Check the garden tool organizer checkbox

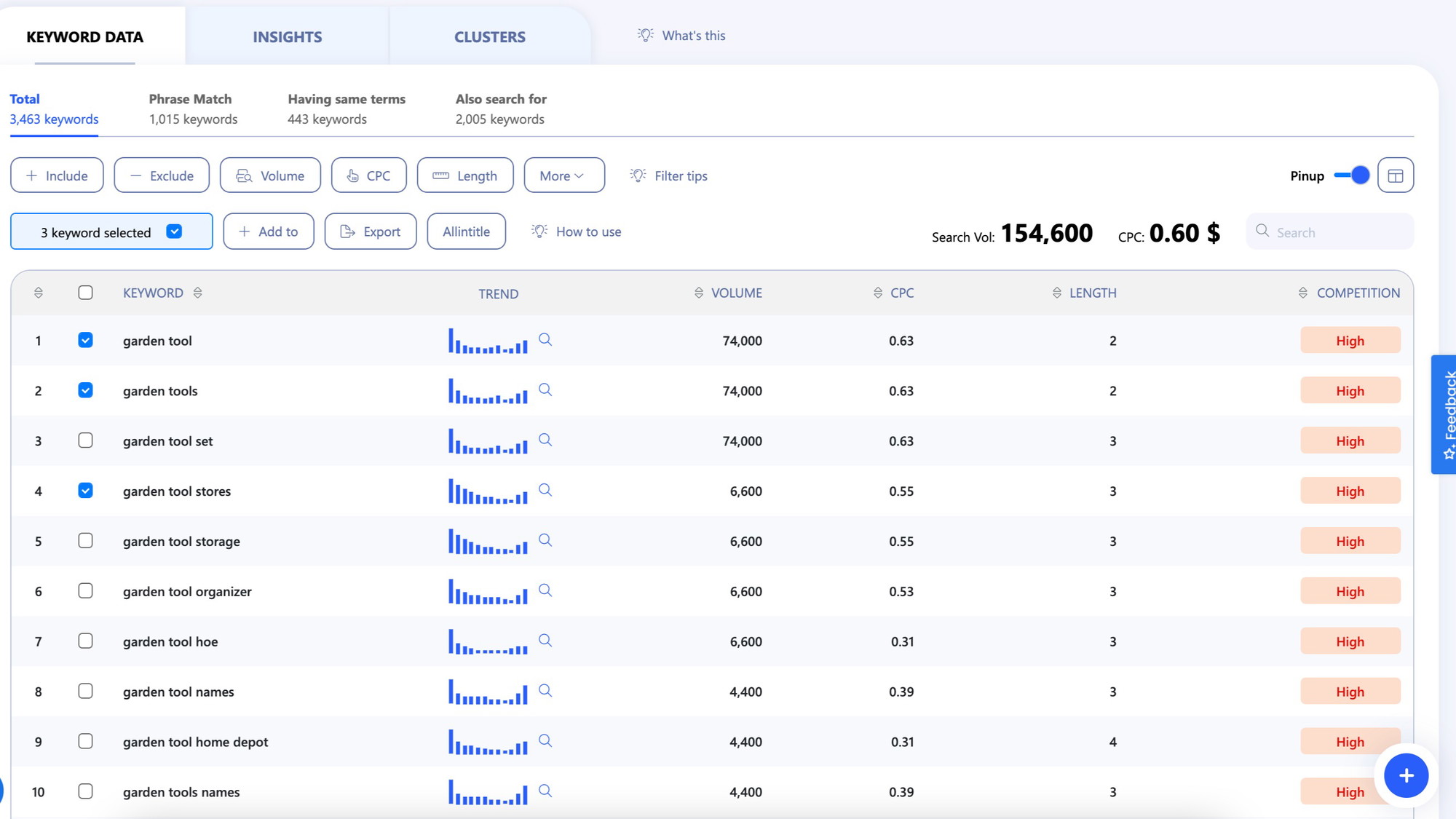(x=85, y=590)
